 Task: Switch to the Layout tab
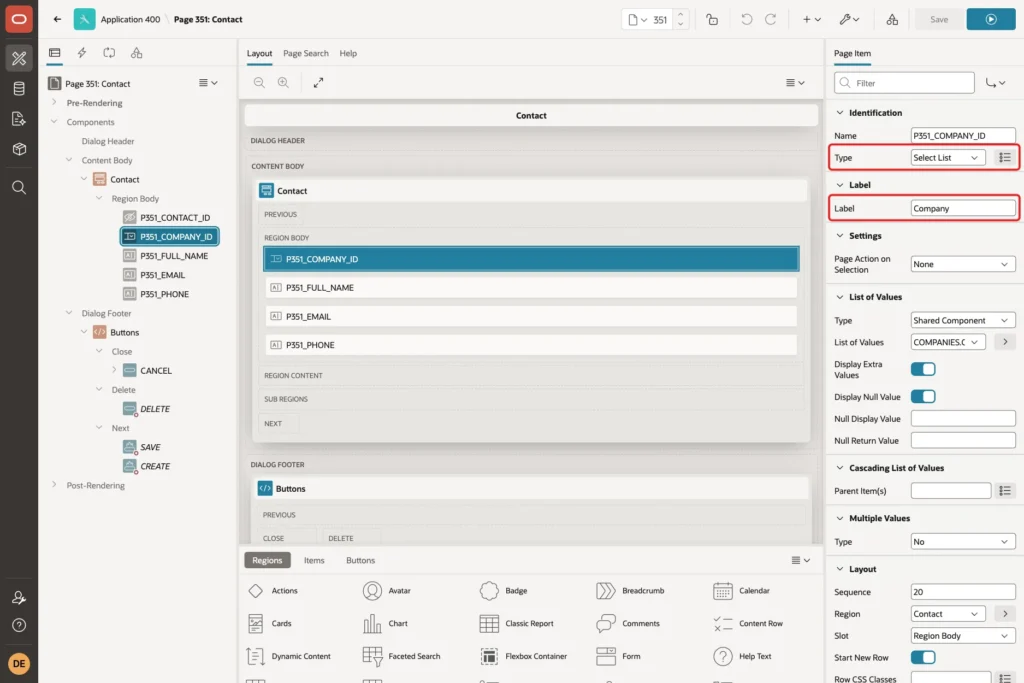click(259, 54)
